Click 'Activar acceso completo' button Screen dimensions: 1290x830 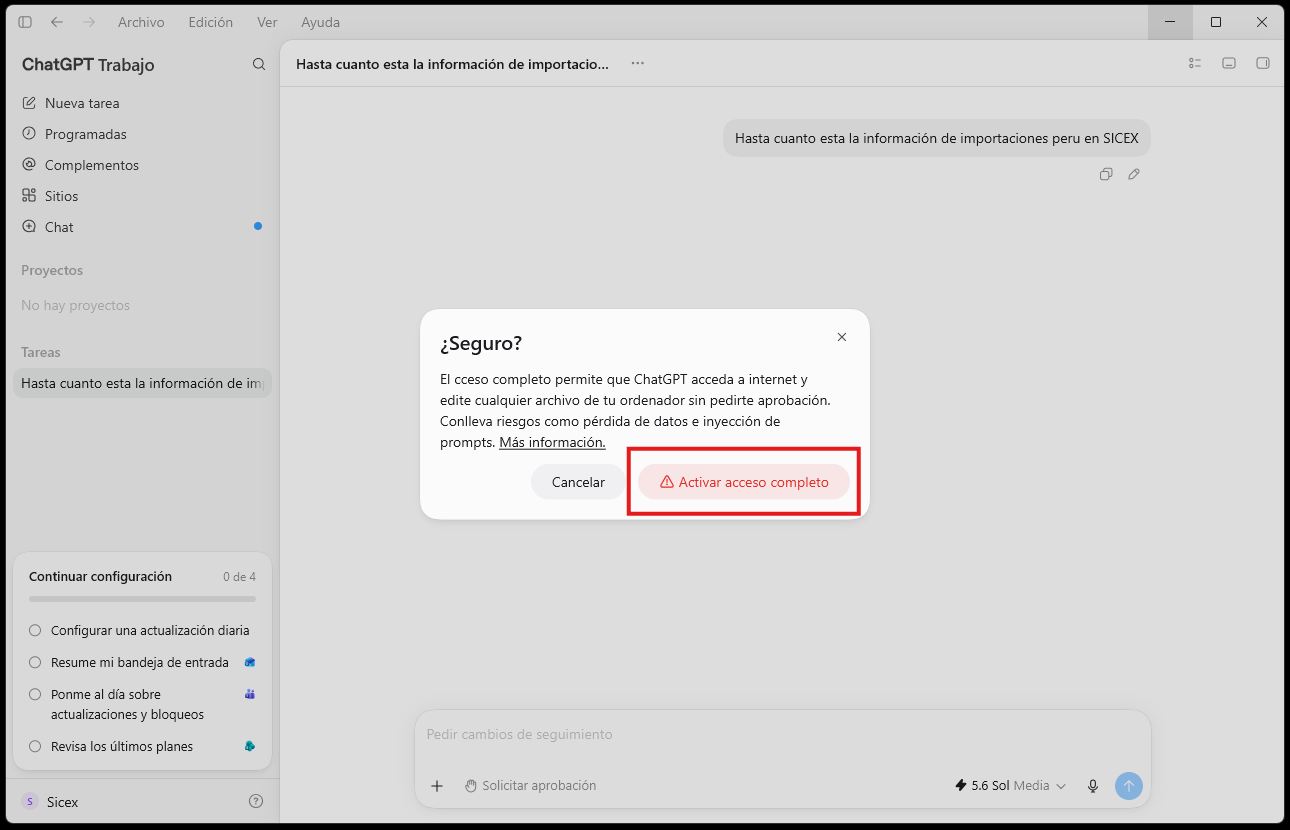[744, 482]
